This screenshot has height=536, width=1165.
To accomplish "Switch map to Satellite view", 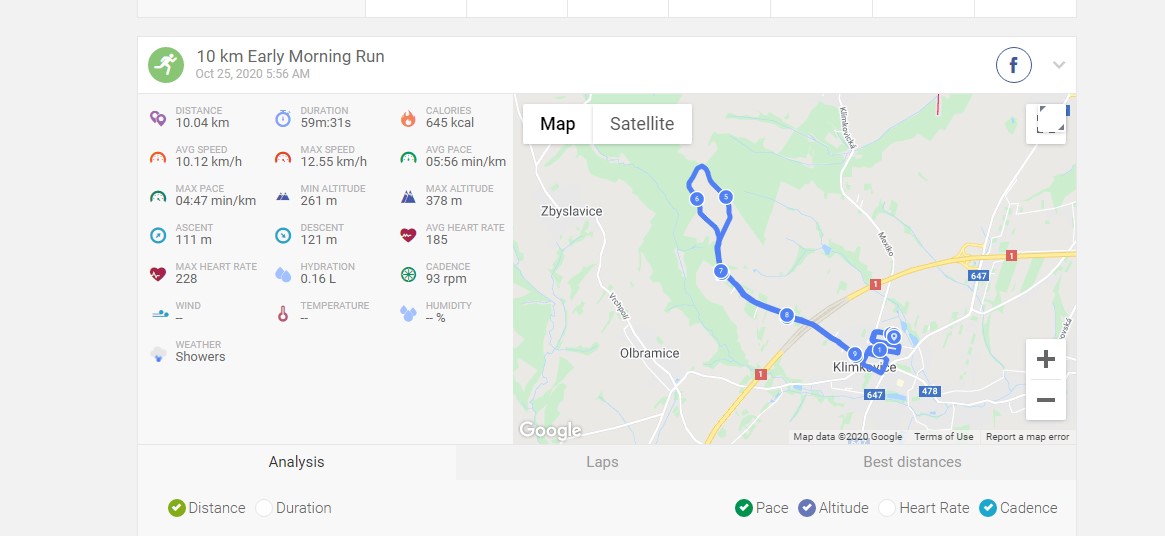I will [642, 123].
